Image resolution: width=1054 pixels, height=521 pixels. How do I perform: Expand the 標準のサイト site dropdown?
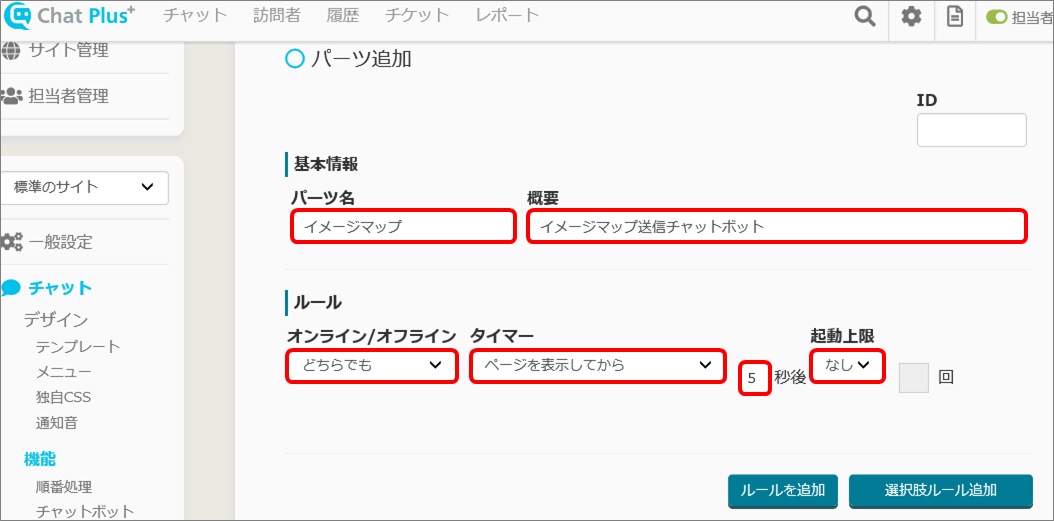[x=85, y=188]
